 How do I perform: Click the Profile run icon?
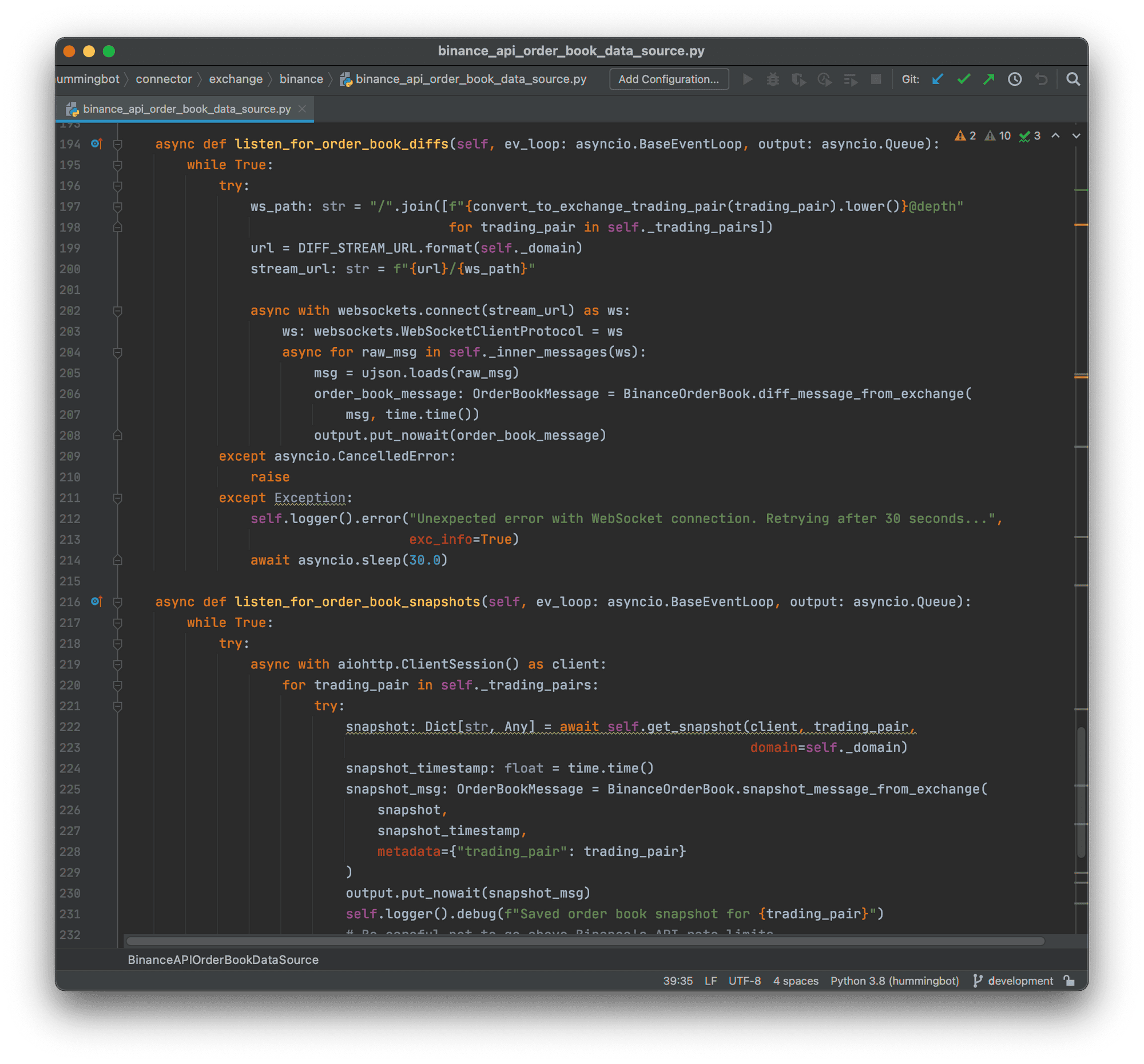pyautogui.click(x=825, y=79)
